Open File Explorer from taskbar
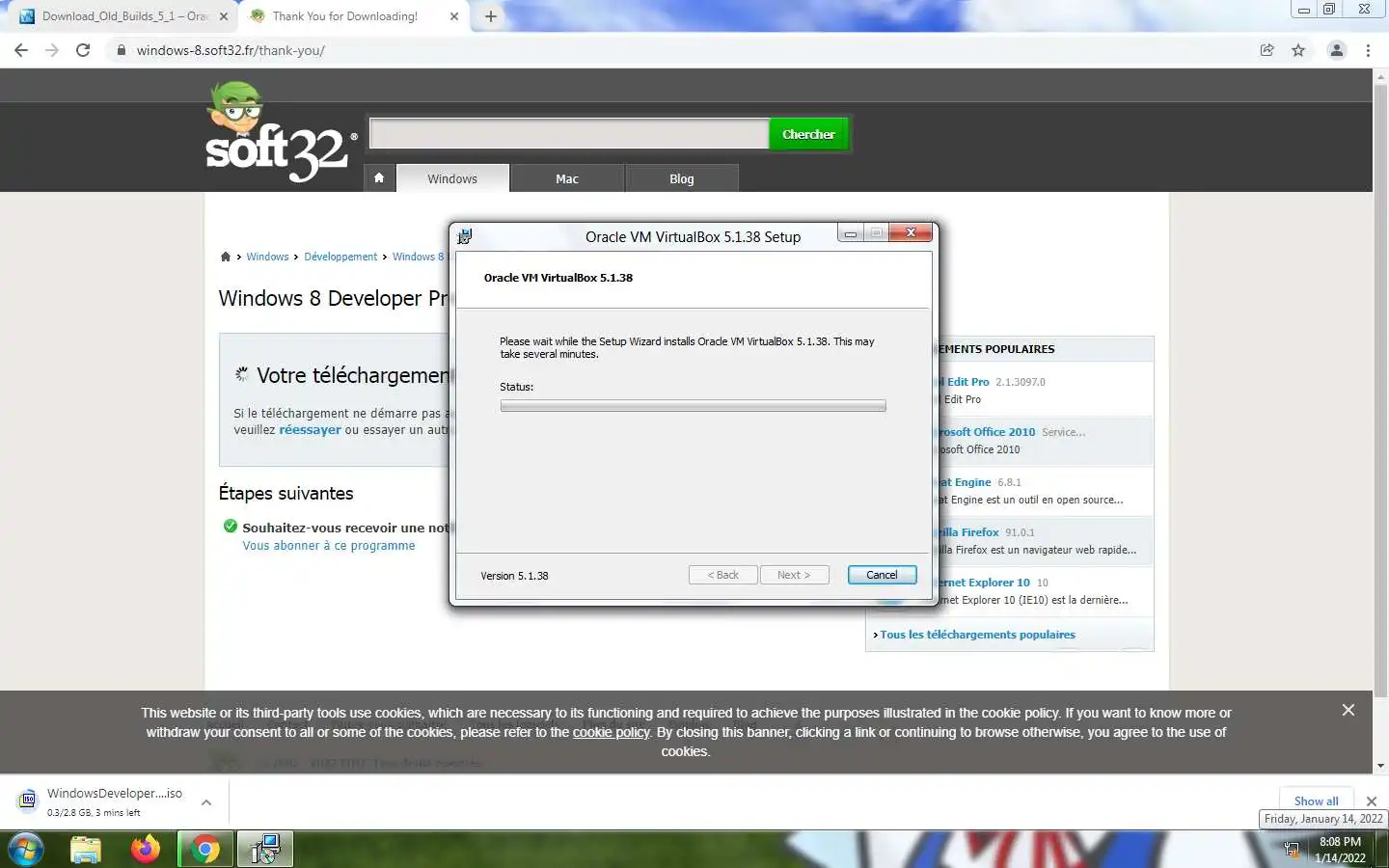Viewport: 1389px width, 868px height. [86, 849]
